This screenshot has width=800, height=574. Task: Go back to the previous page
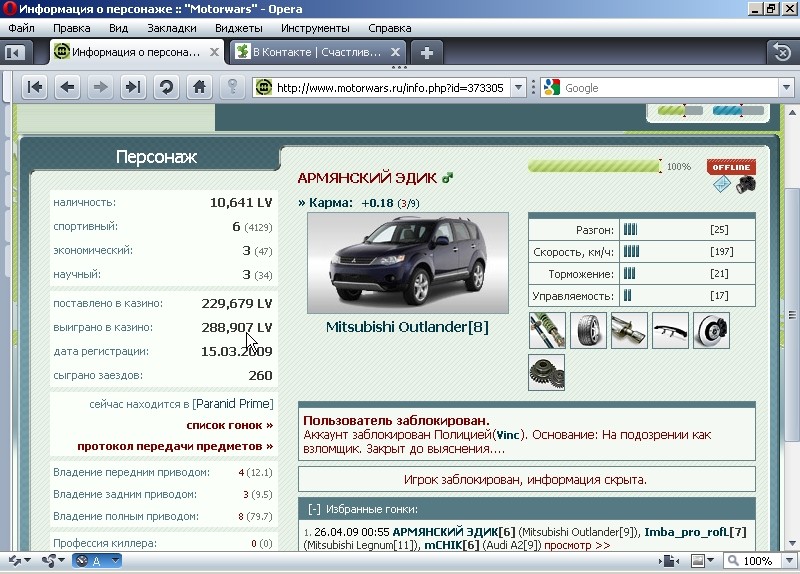click(x=67, y=87)
